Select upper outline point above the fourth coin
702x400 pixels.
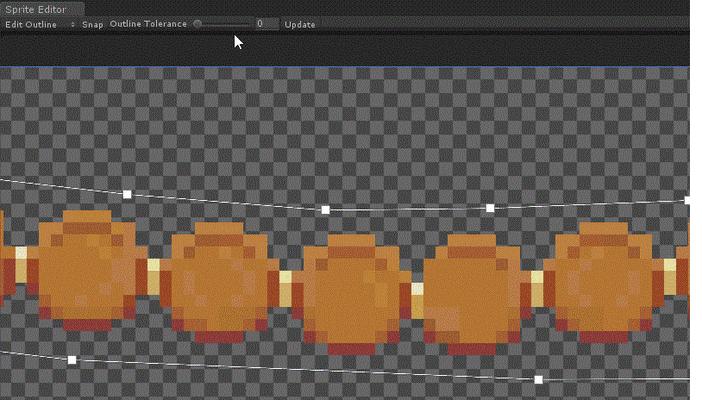click(x=490, y=208)
